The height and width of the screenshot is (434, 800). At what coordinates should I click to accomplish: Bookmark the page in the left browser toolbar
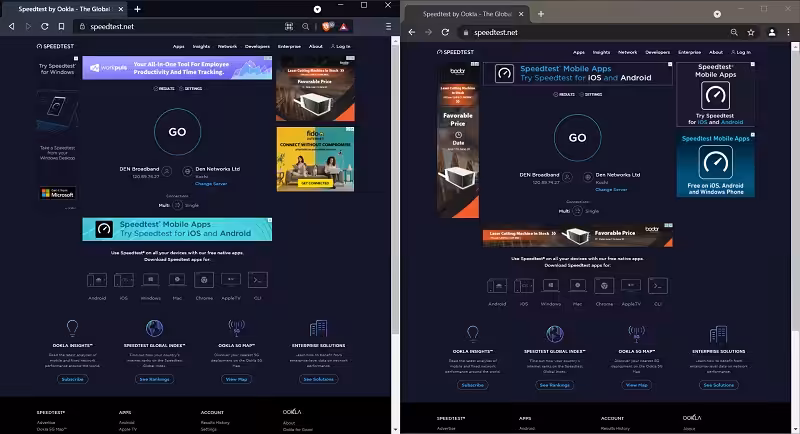click(61, 26)
